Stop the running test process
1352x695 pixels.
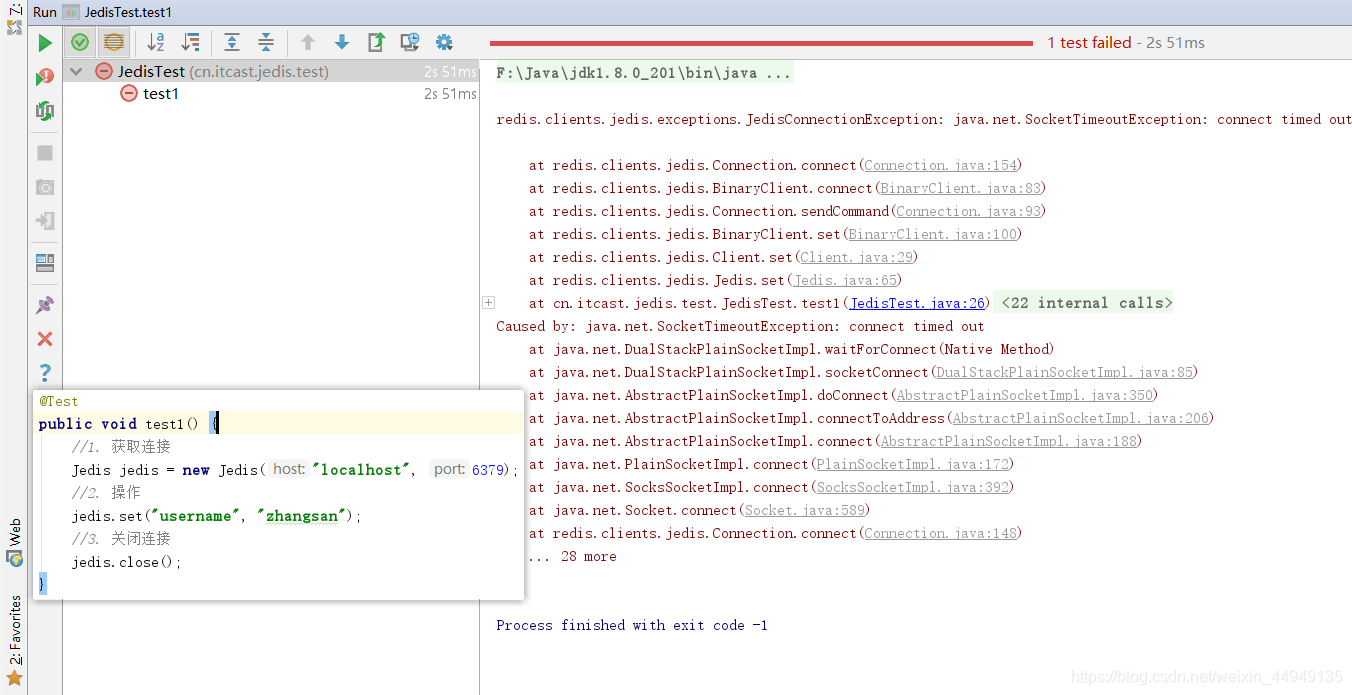tap(44, 152)
